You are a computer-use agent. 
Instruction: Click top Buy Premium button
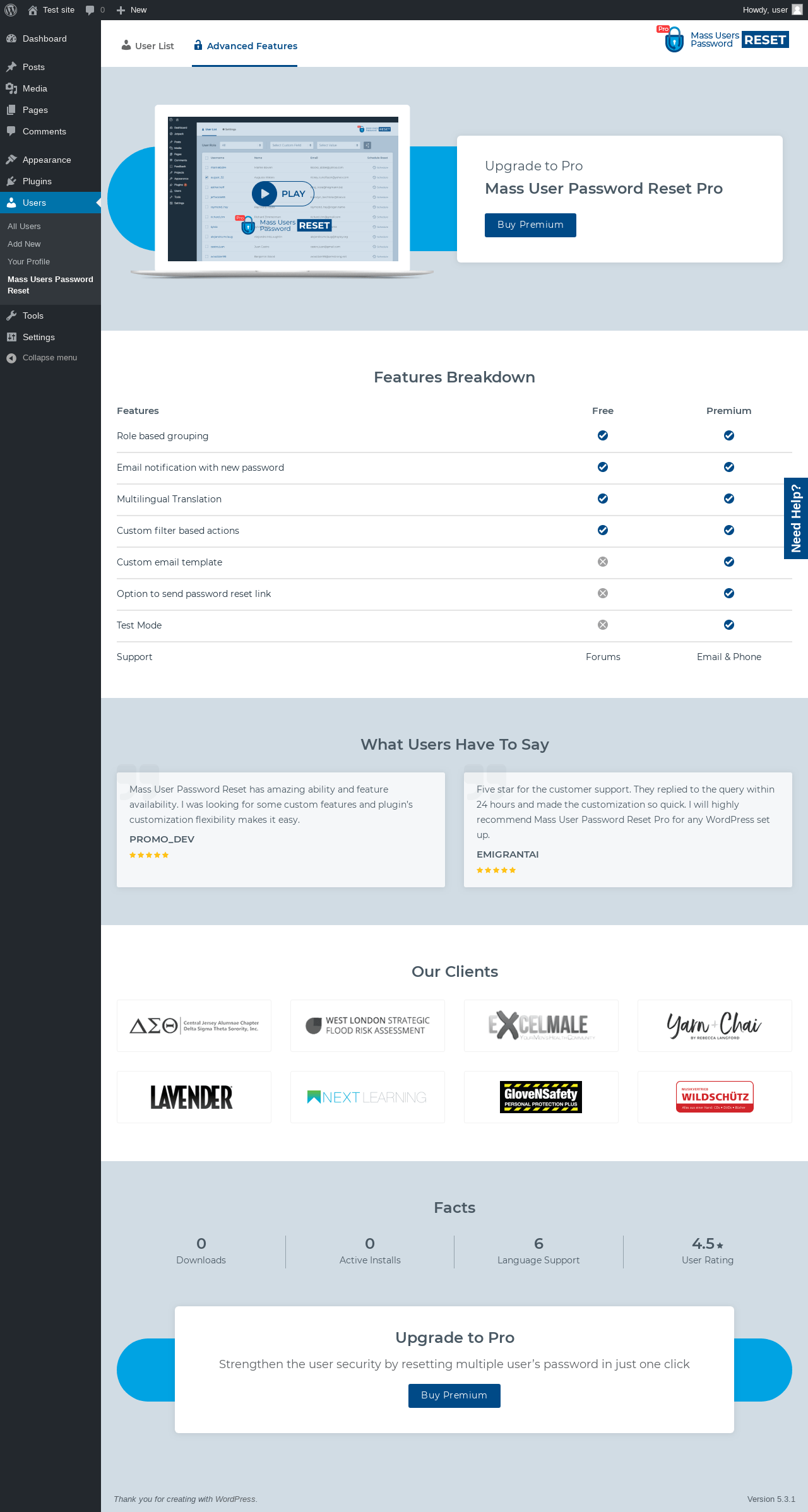pyautogui.click(x=530, y=225)
